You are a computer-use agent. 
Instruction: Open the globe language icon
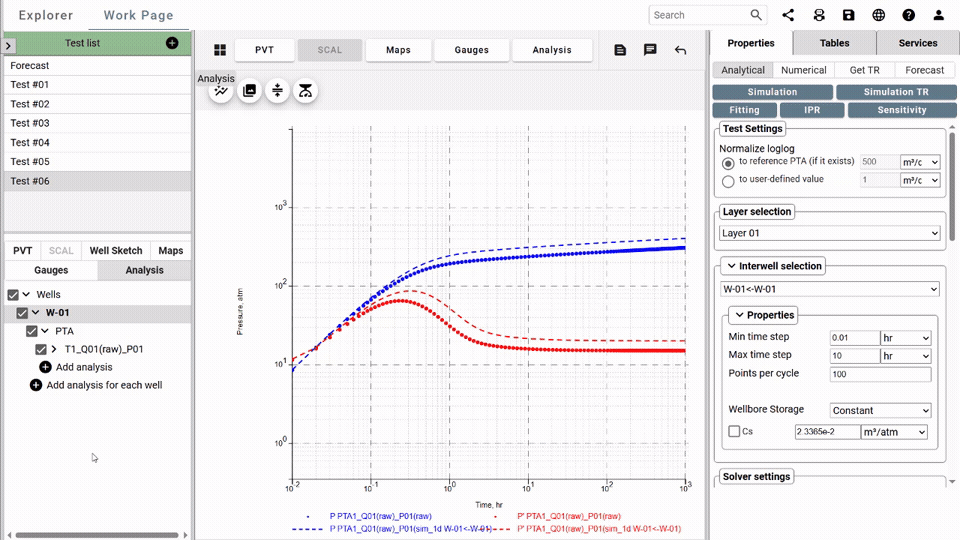tap(879, 15)
